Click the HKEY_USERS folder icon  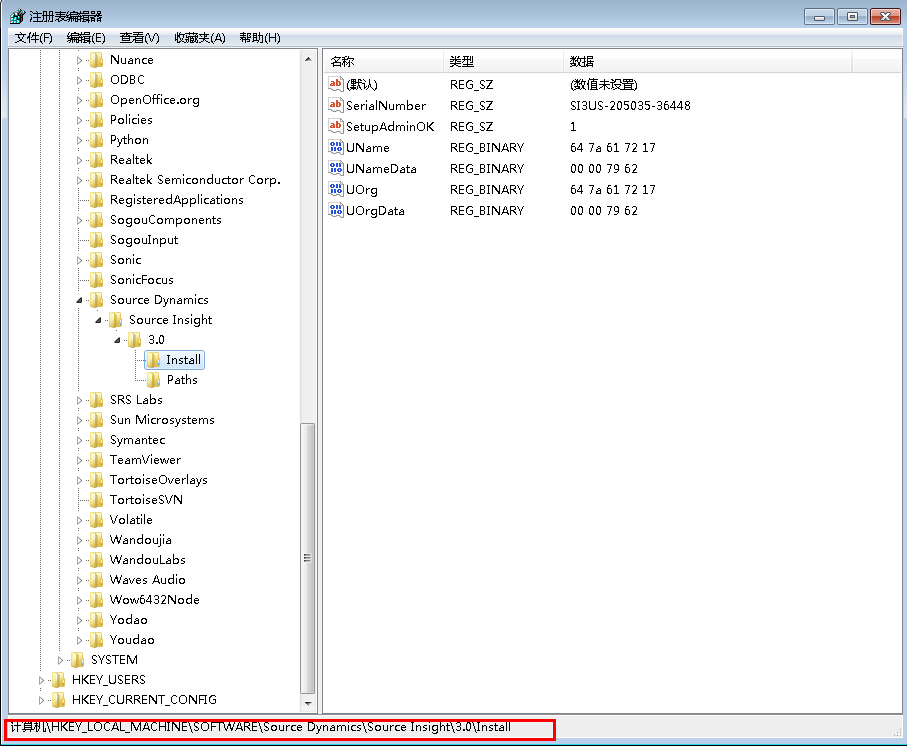coord(58,679)
